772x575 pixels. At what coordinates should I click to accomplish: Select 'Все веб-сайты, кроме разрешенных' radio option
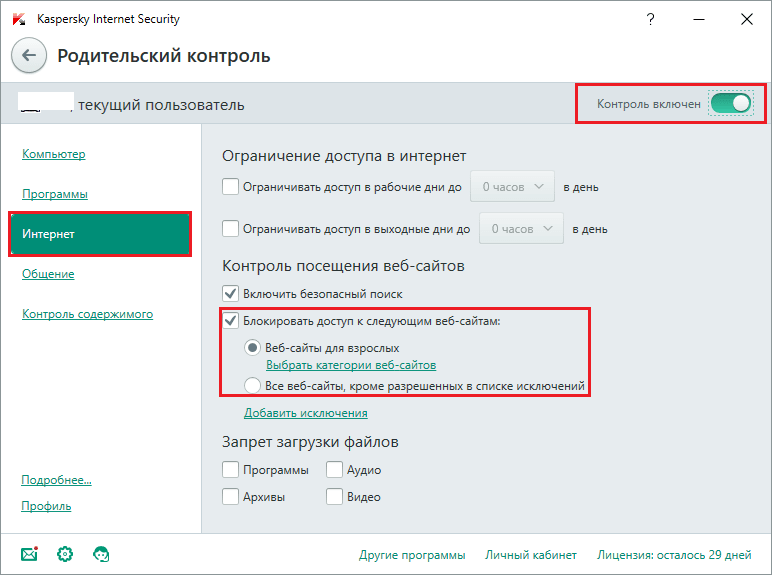tap(253, 385)
